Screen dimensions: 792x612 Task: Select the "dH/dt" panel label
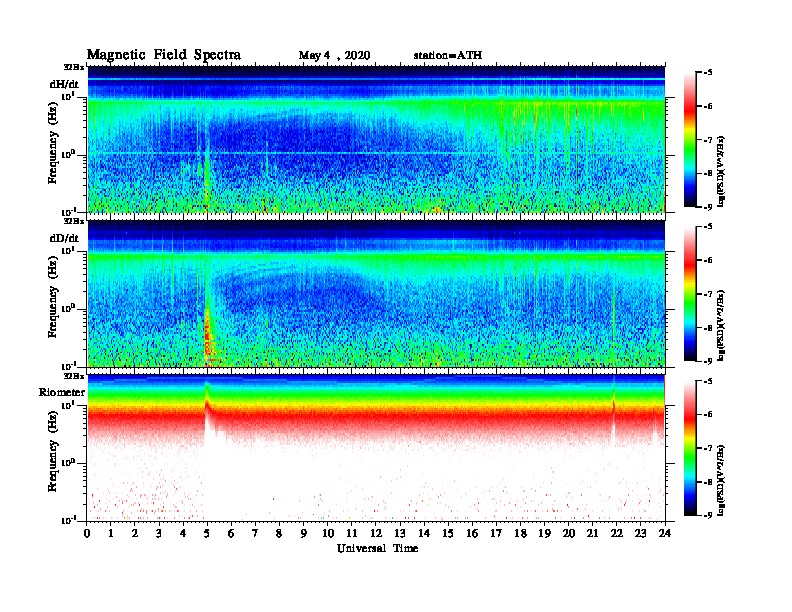(64, 84)
